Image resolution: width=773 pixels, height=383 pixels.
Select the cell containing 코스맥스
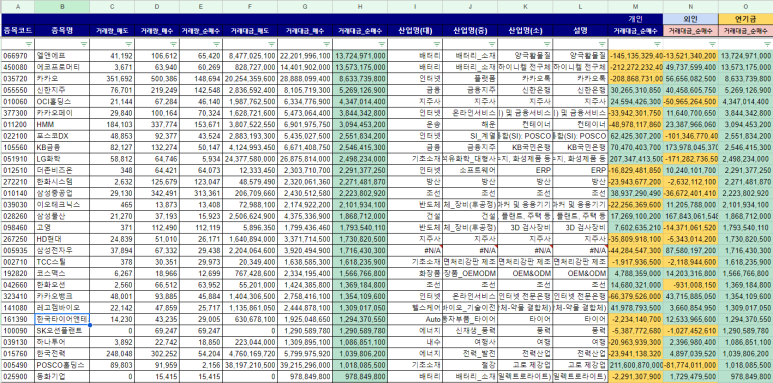click(62, 273)
